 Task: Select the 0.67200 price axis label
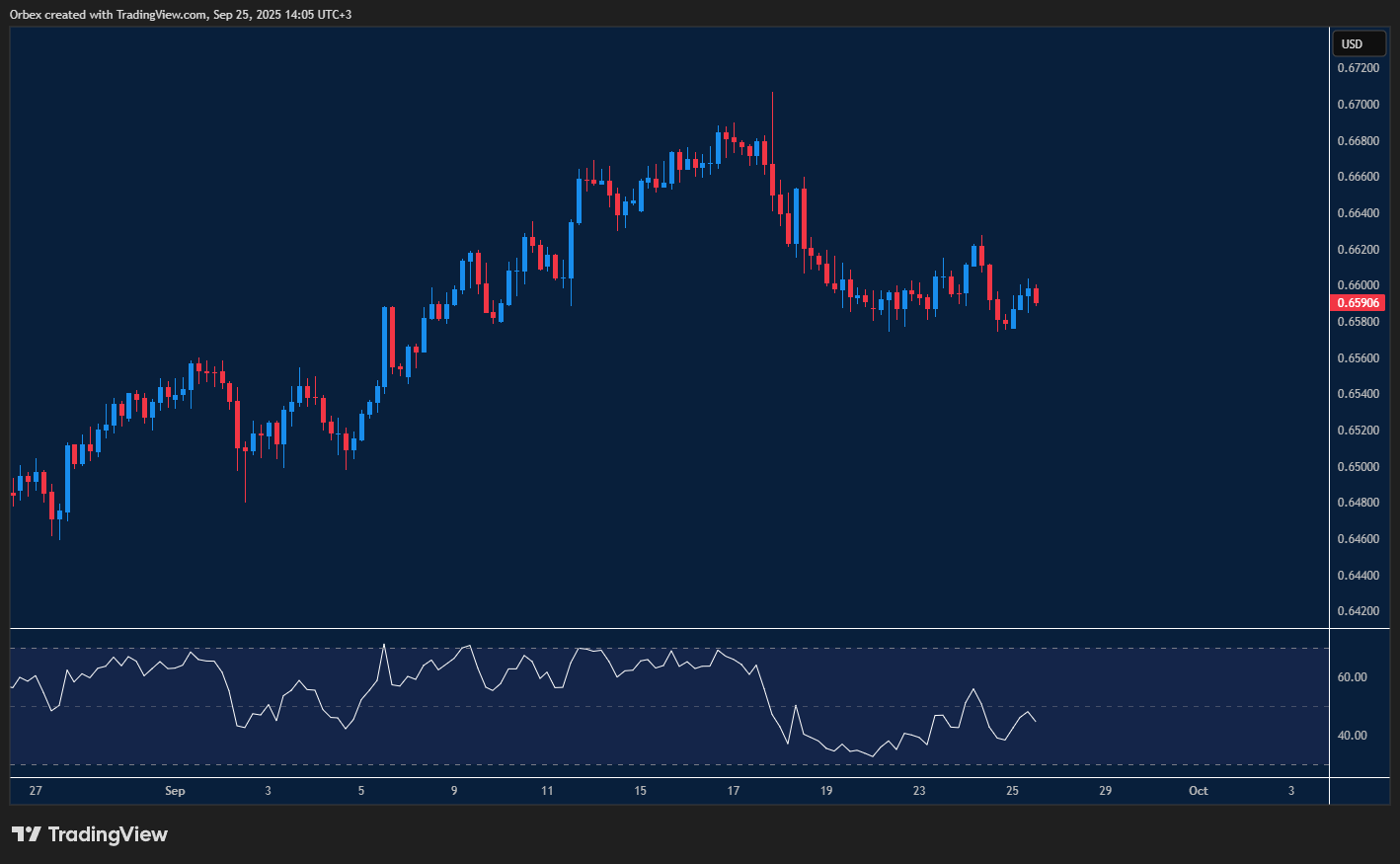tap(1358, 68)
